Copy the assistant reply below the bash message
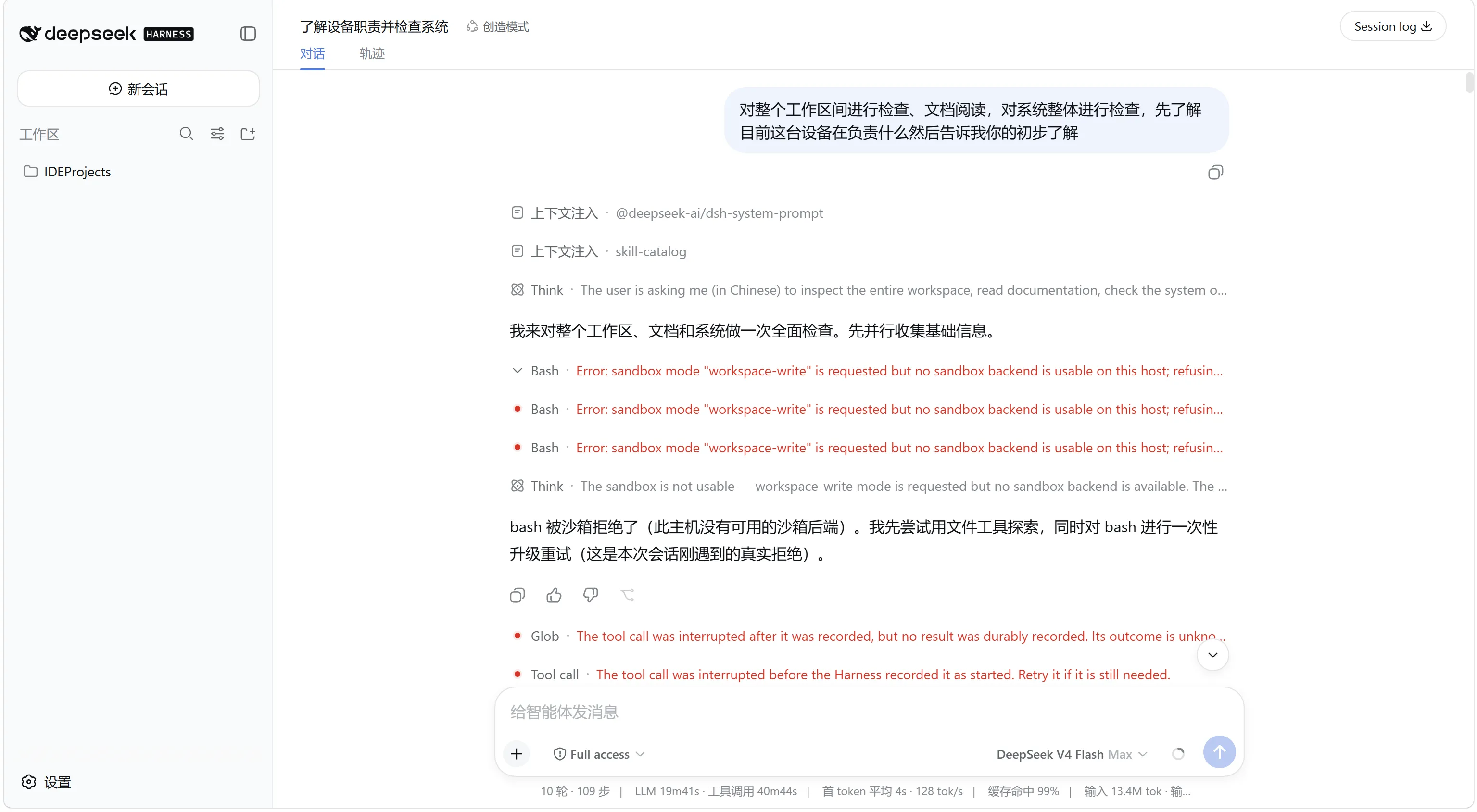Viewport: 1477px width, 812px height. point(517,595)
